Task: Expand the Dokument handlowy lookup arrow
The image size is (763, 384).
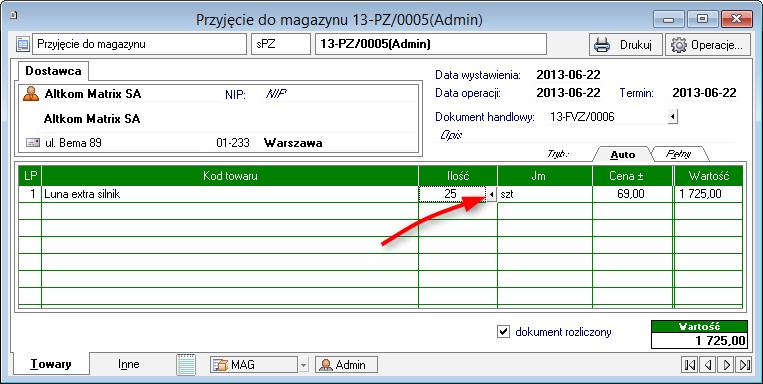Action: [672, 117]
